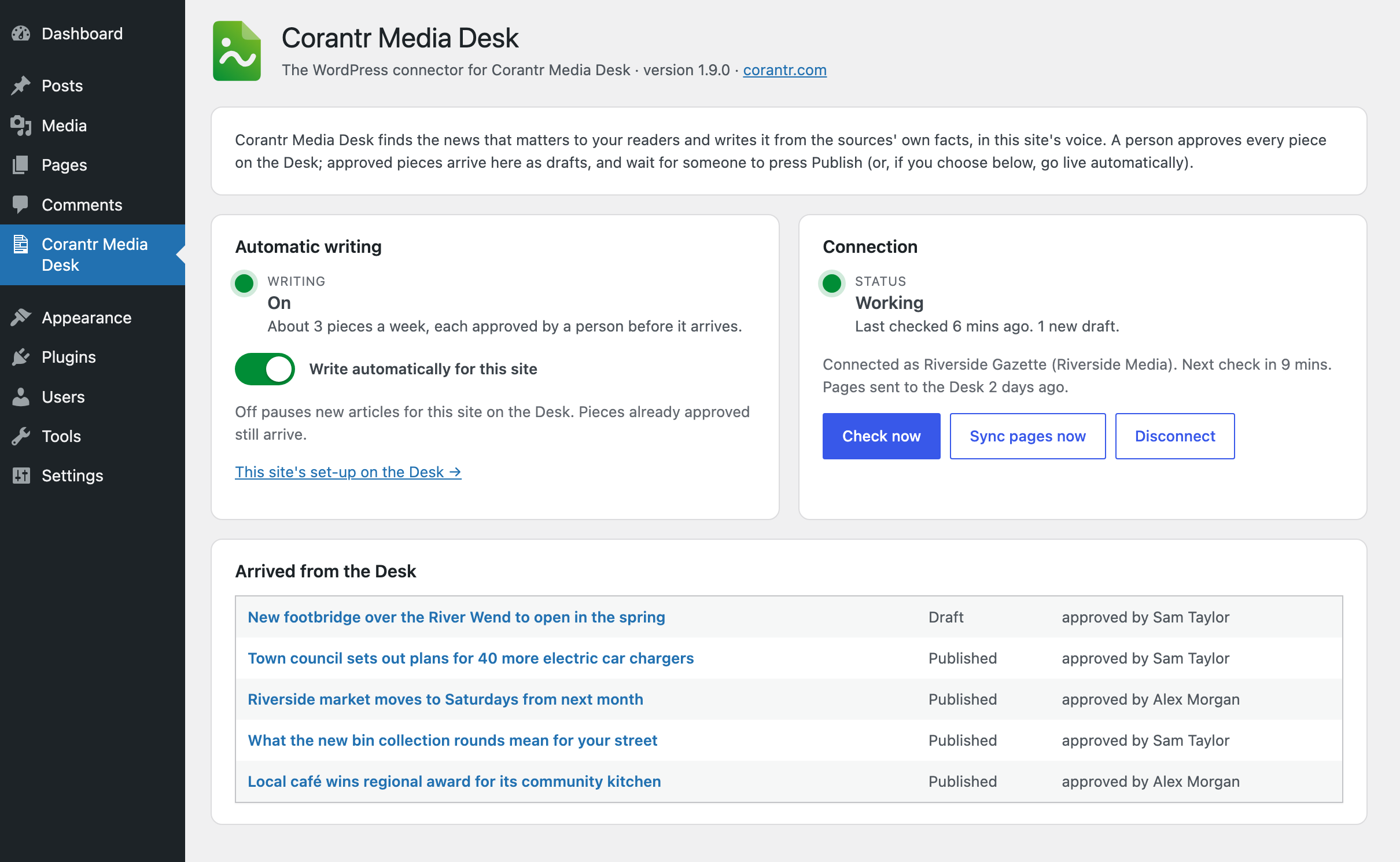Click approved by Sam Taylor in bin collection row
1400x862 pixels.
point(1145,741)
